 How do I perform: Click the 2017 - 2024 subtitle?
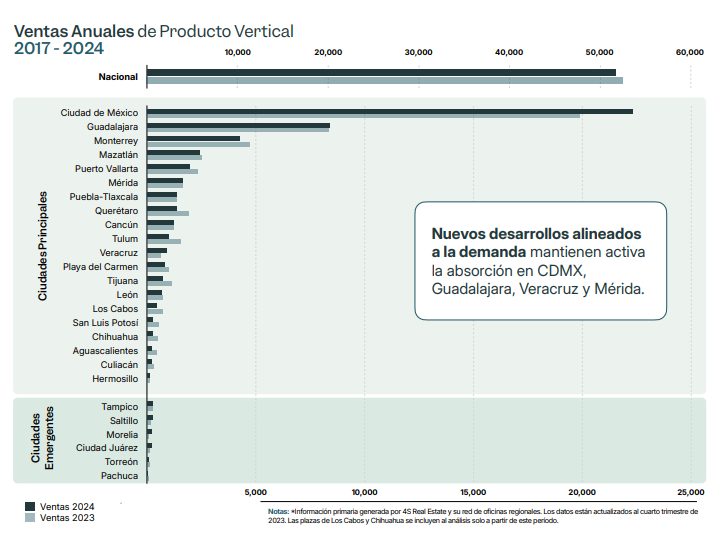coord(58,49)
